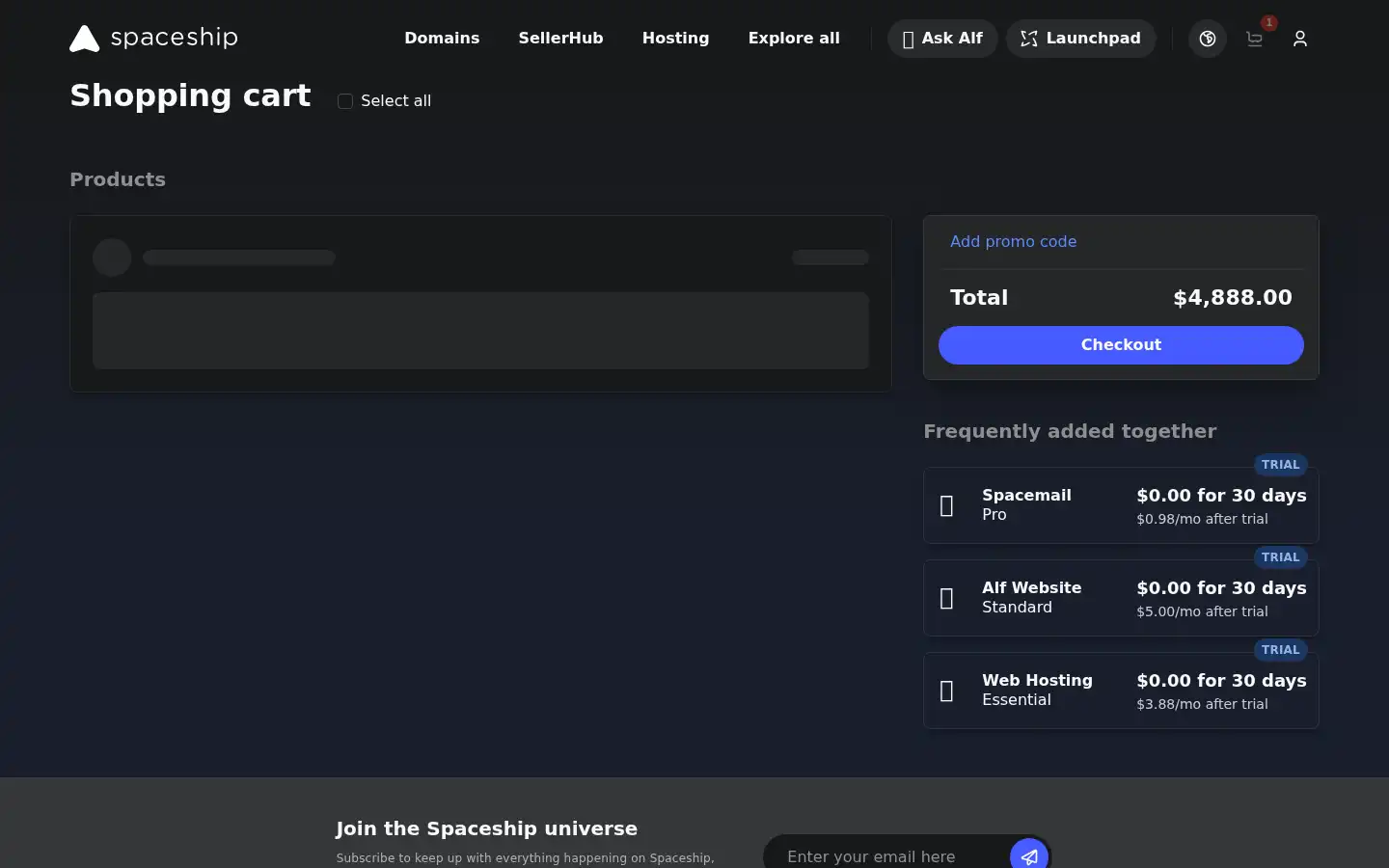
Task: Open the Explore all menu
Action: point(794,39)
